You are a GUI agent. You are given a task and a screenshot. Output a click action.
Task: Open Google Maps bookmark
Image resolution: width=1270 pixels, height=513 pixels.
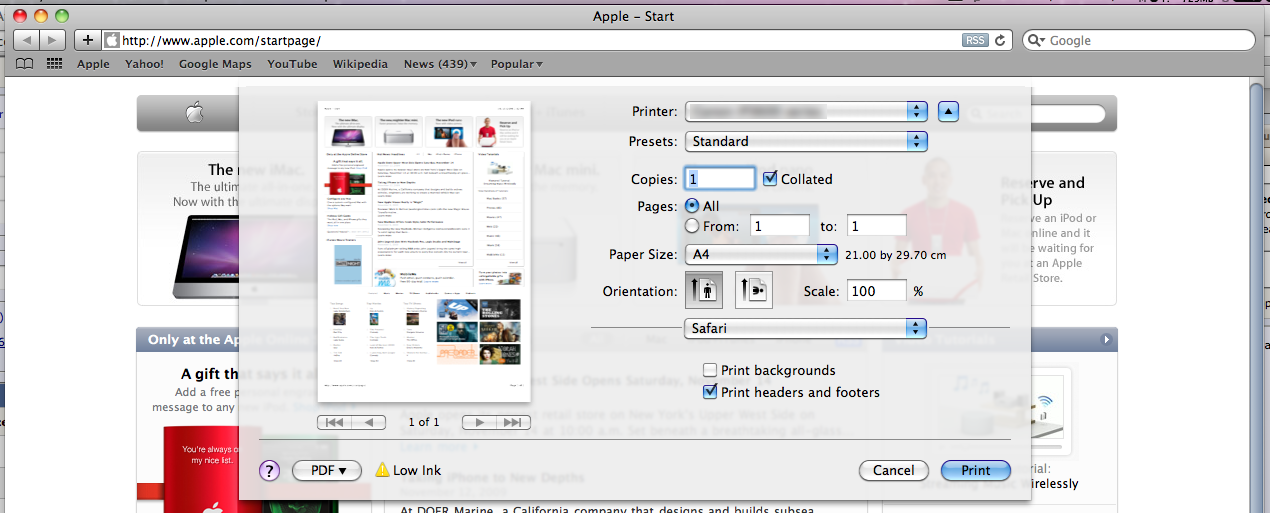[x=215, y=64]
